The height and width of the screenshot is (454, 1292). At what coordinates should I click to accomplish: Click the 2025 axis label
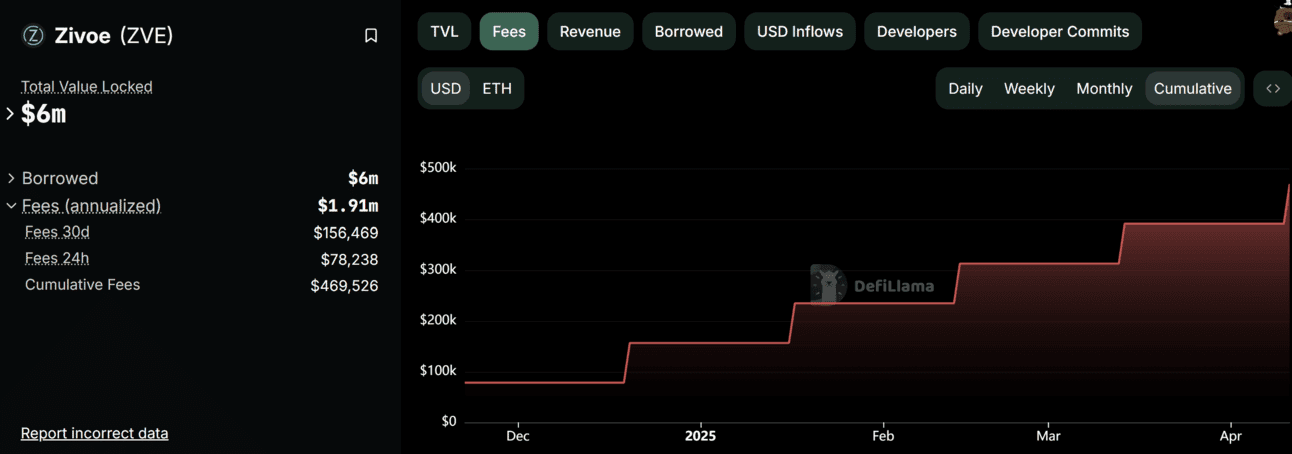pos(700,437)
